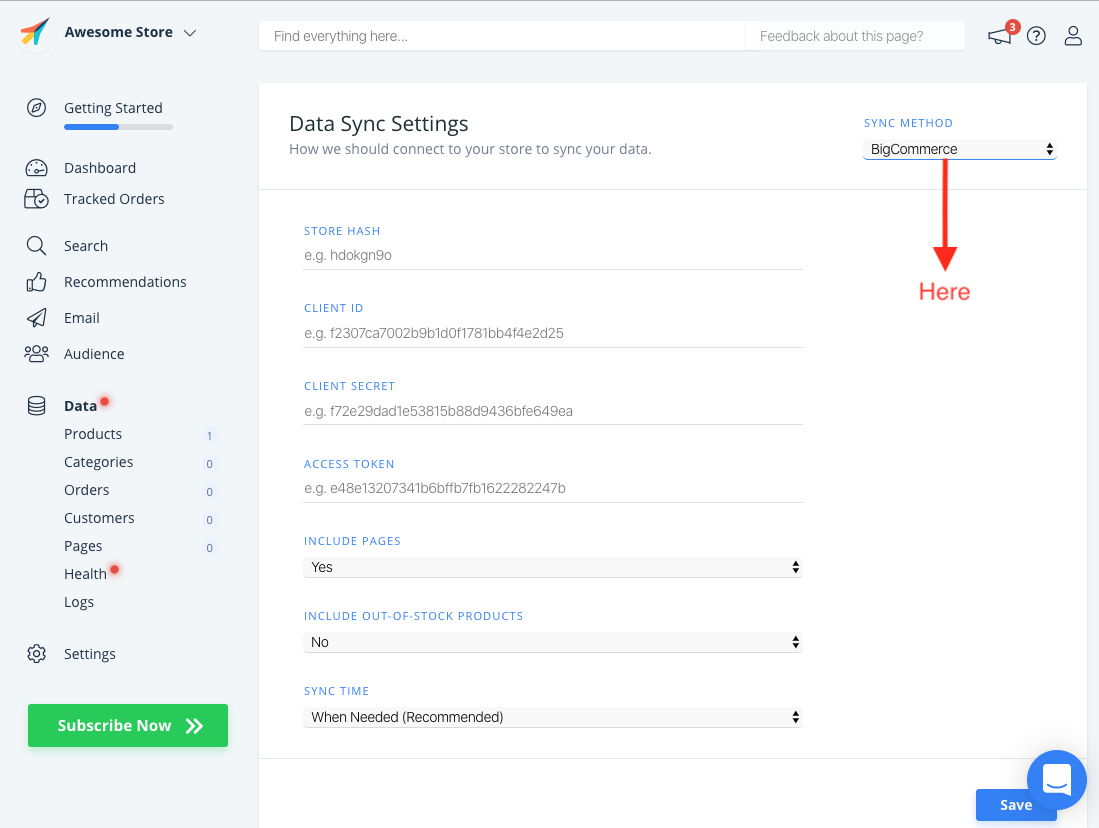Viewport: 1099px width, 828px height.
Task: Click the announcements megaphone icon
Action: [x=999, y=37]
